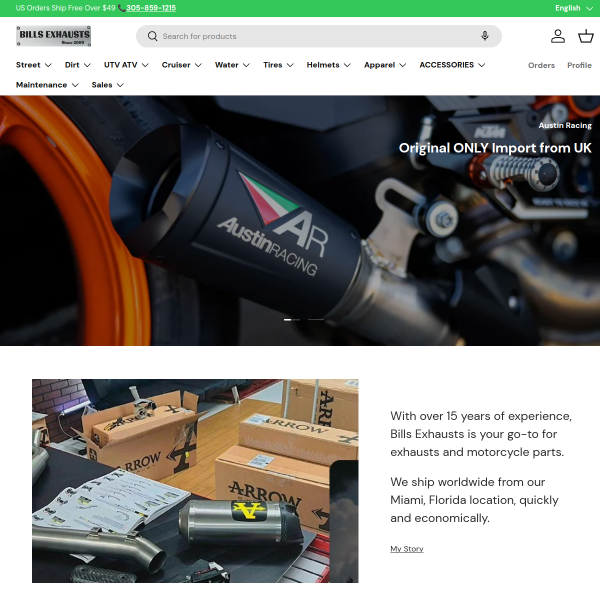Click 'With over 15 years of experience' paragraph
The width and height of the screenshot is (600, 600).
481,434
